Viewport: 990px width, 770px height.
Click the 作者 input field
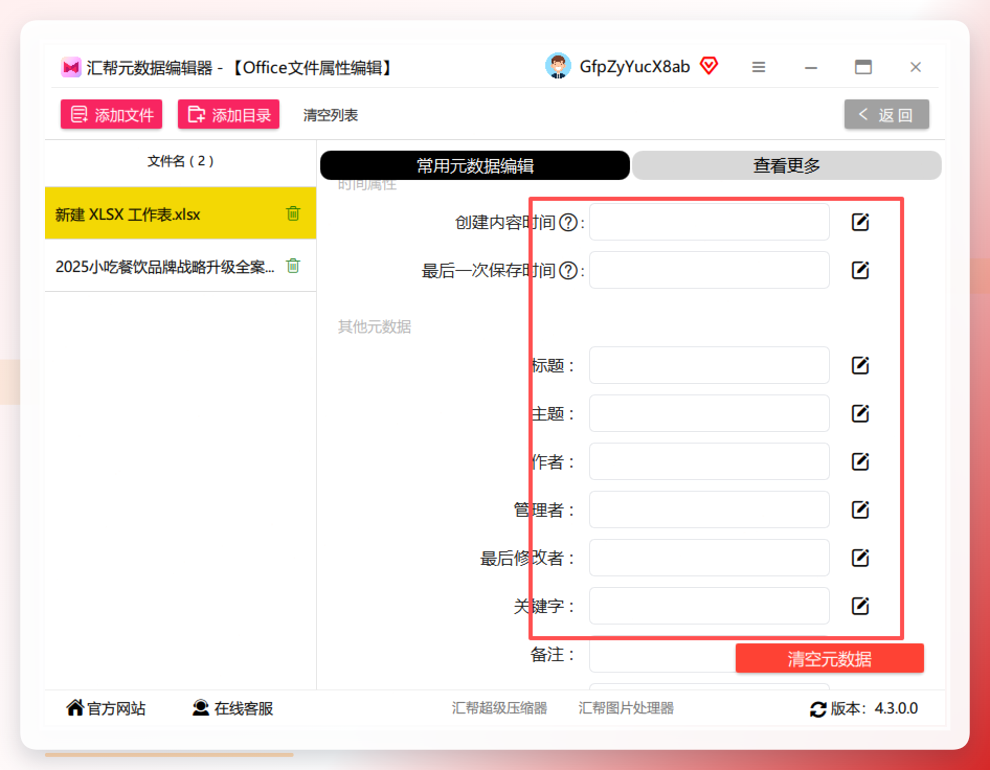pyautogui.click(x=709, y=461)
